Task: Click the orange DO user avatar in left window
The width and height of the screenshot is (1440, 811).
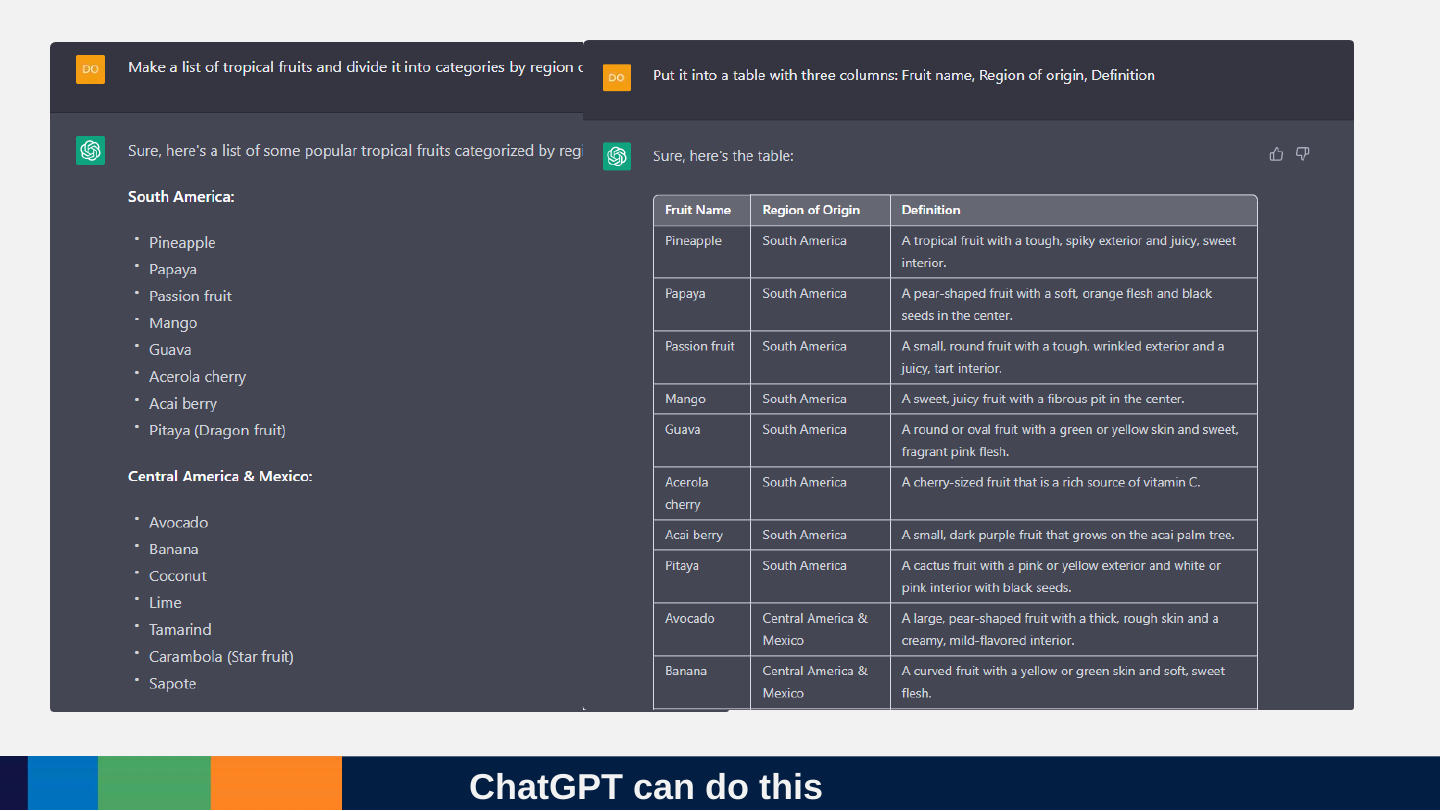Action: tap(90, 69)
